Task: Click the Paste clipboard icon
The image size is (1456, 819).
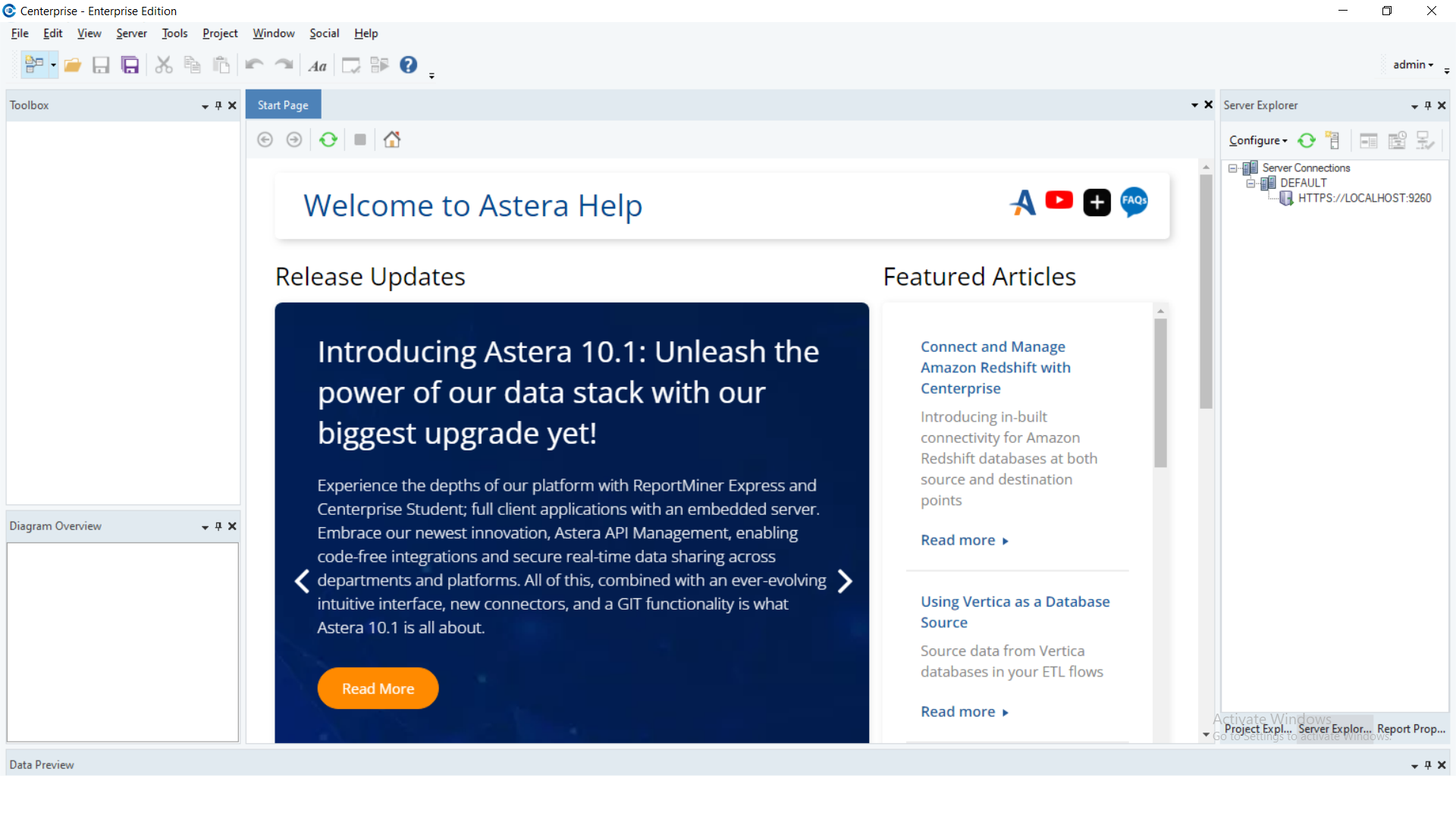Action: tap(221, 64)
